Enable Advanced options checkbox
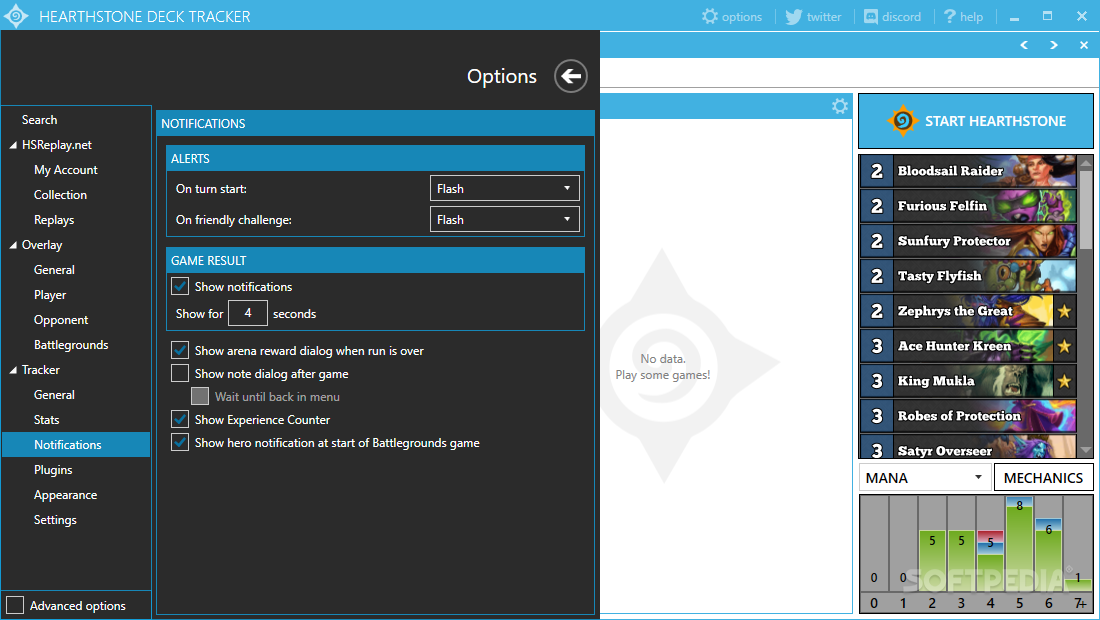1100x620 pixels. [x=15, y=605]
